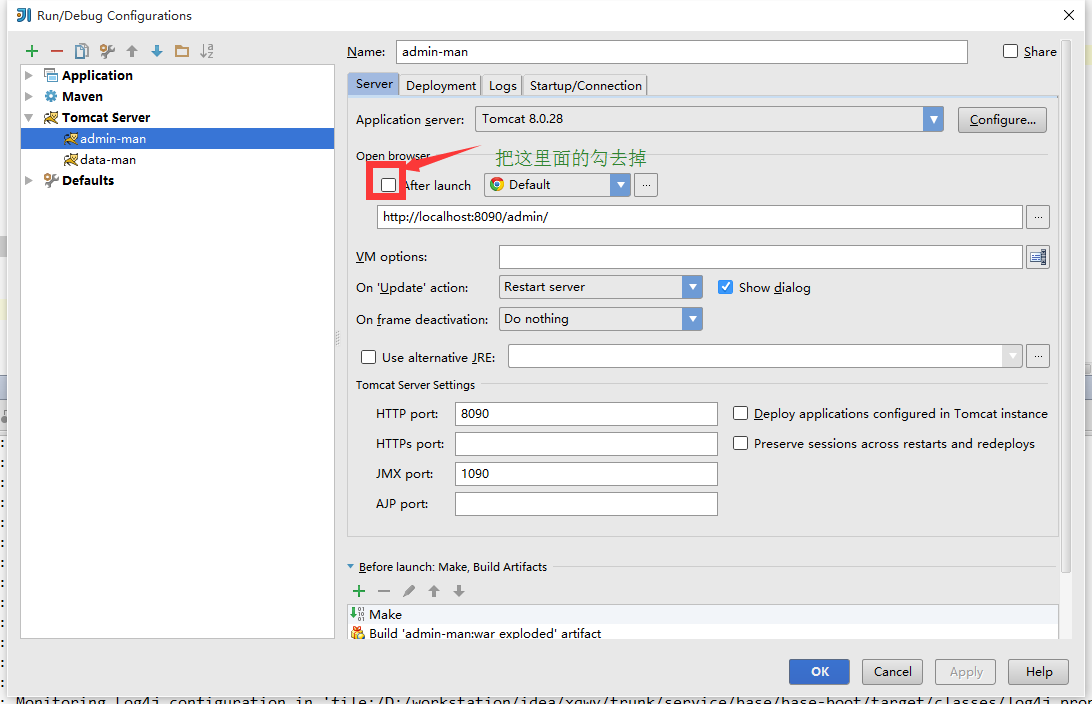Remove the selected configuration with the minus icon
The height and width of the screenshot is (704, 1092).
57,51
